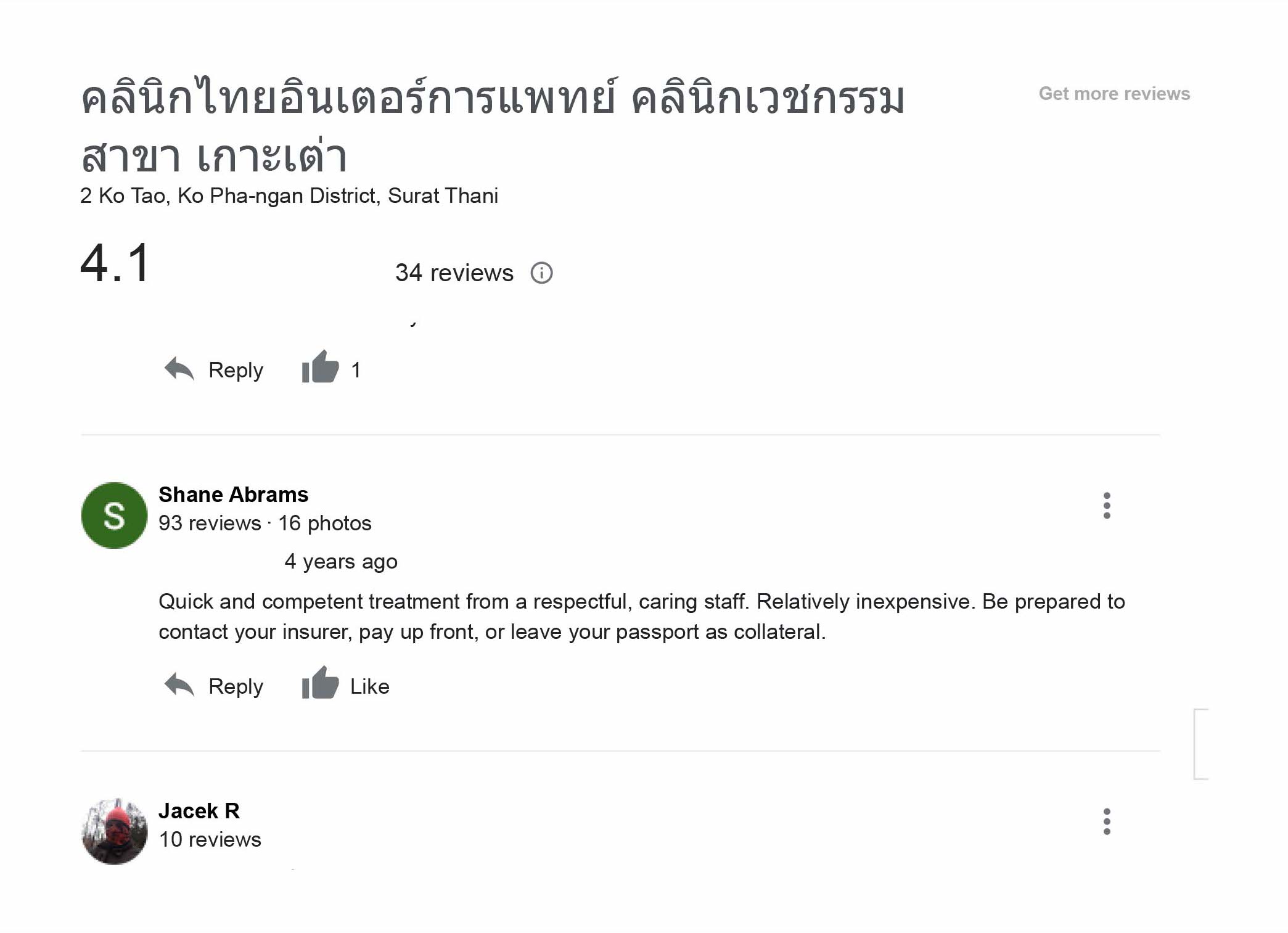Open Jacek R's profile photo

(114, 831)
